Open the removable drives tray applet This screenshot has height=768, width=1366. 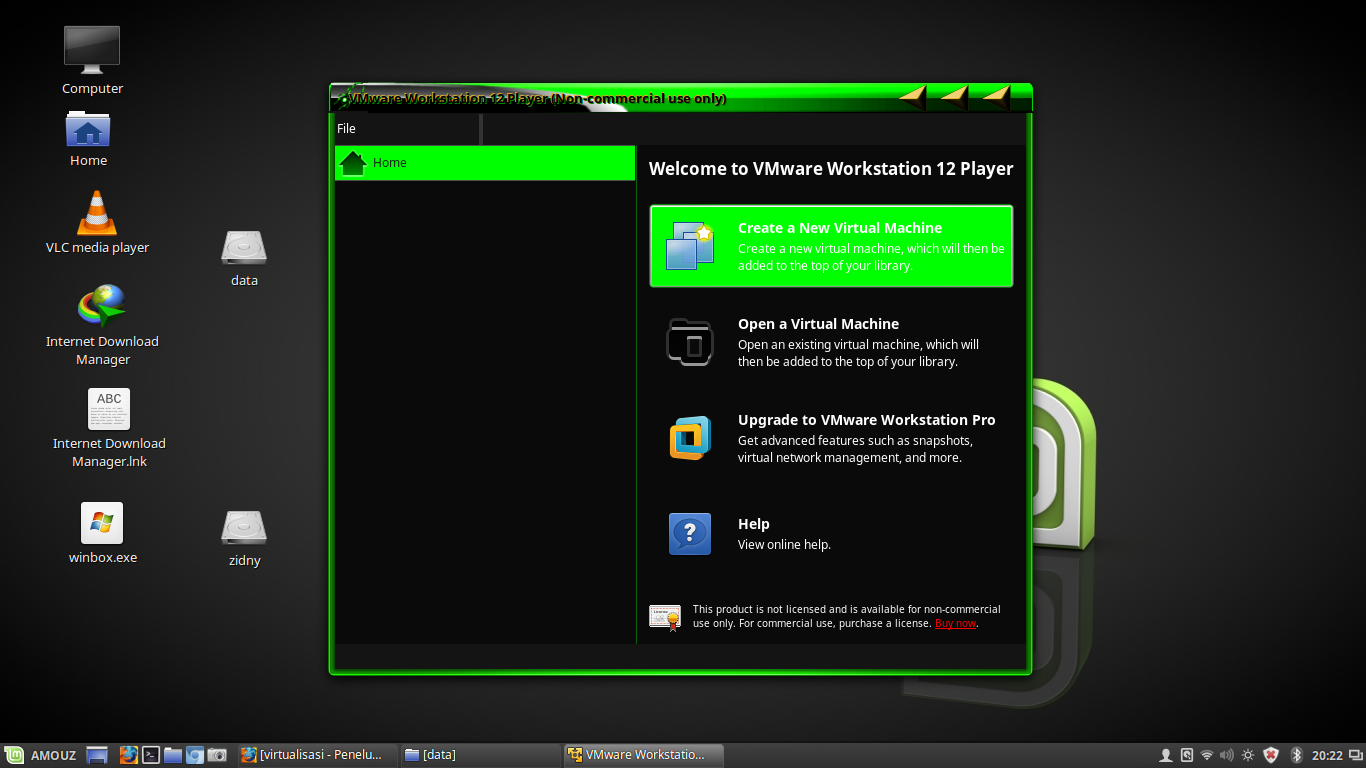[1187, 755]
